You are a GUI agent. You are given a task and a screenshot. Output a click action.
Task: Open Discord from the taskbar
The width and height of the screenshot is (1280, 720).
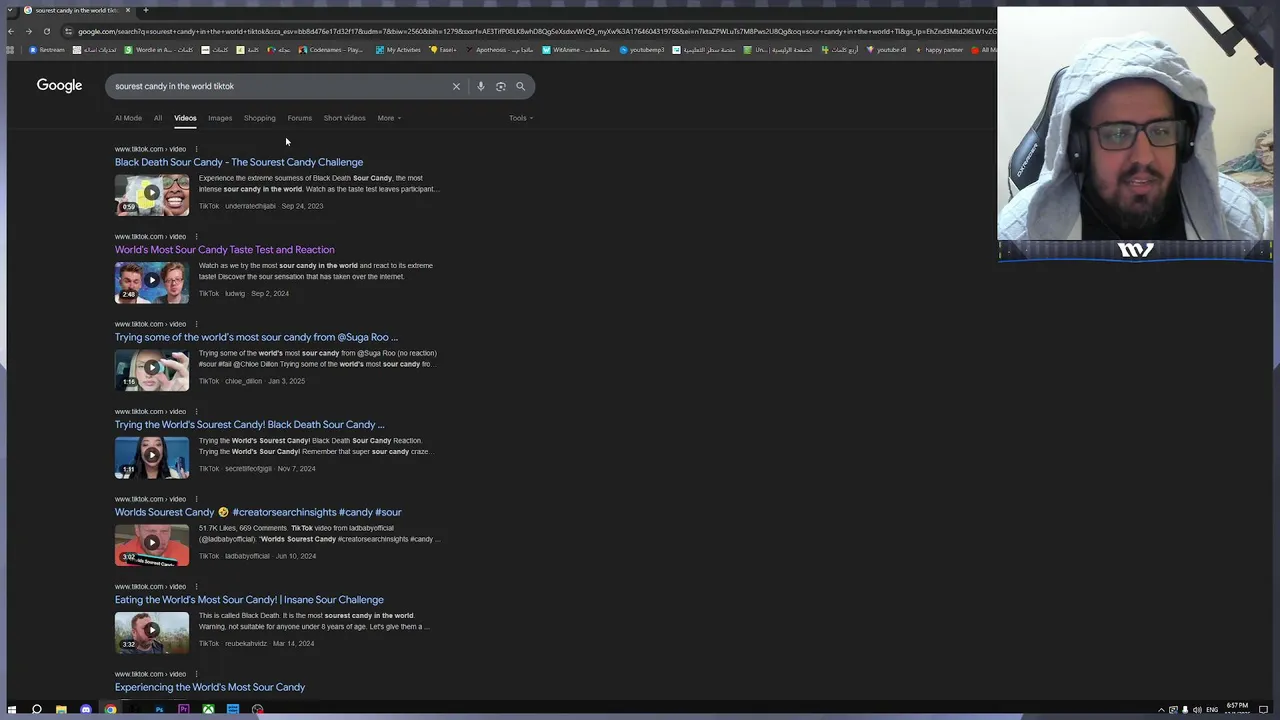pyautogui.click(x=86, y=709)
